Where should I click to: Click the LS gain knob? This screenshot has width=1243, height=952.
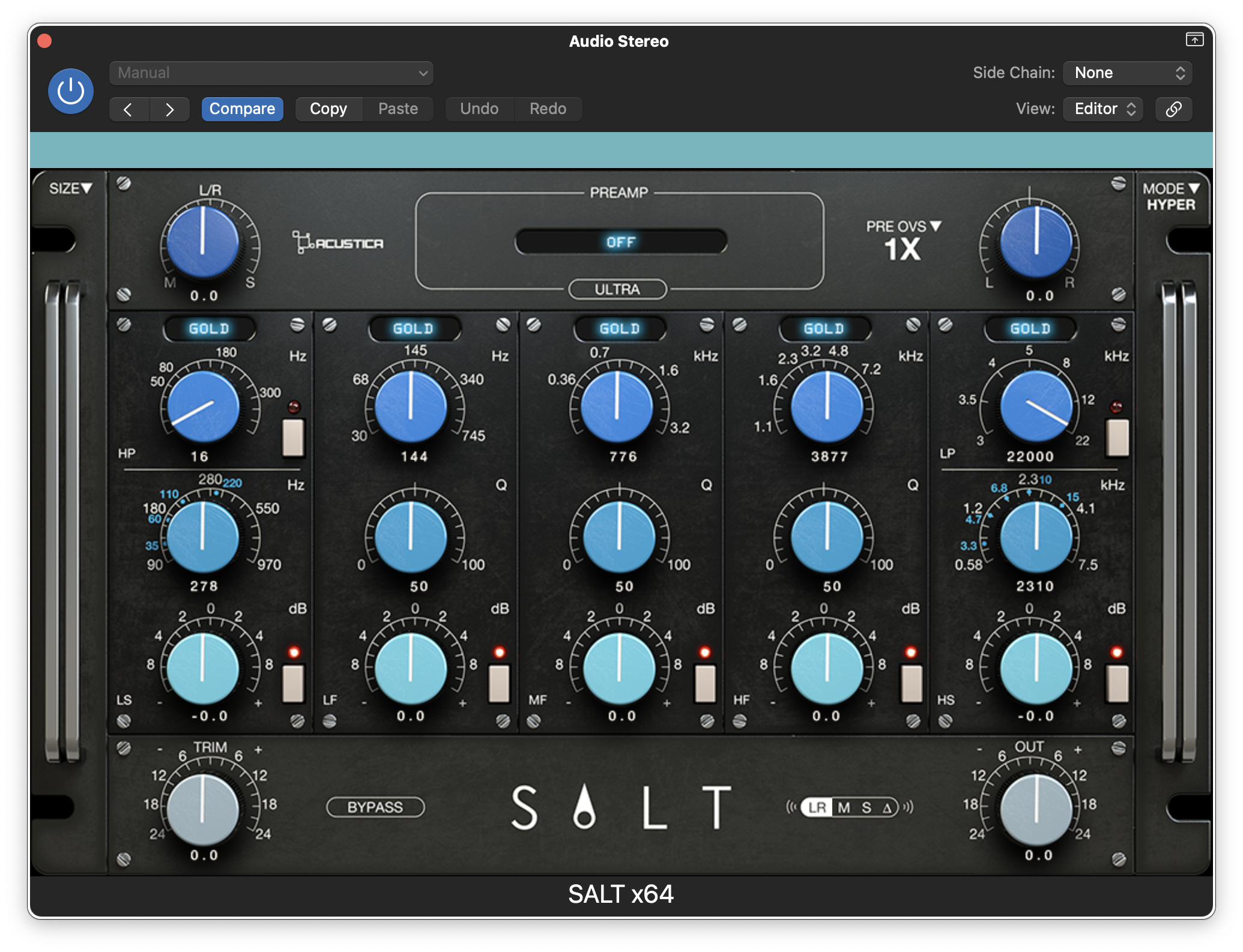[x=203, y=668]
